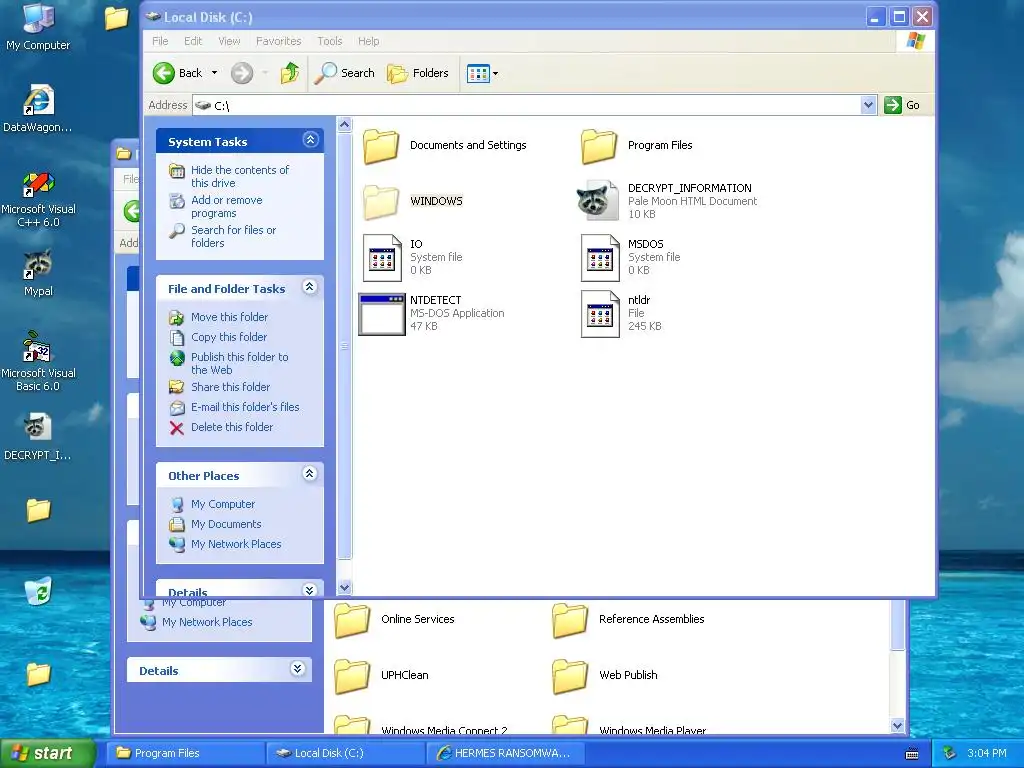Collapse the Other Places panel
Viewport: 1024px width, 768px height.
(310, 473)
